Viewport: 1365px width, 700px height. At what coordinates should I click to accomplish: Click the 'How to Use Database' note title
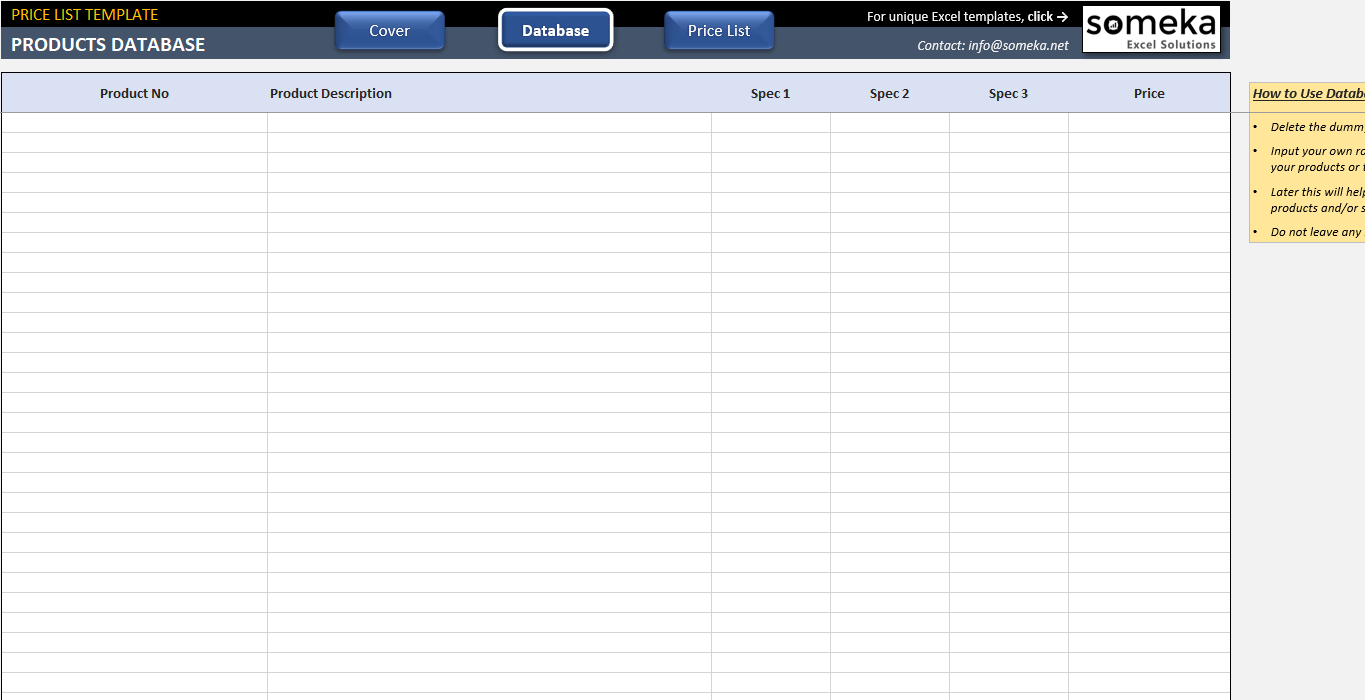[x=1308, y=93]
